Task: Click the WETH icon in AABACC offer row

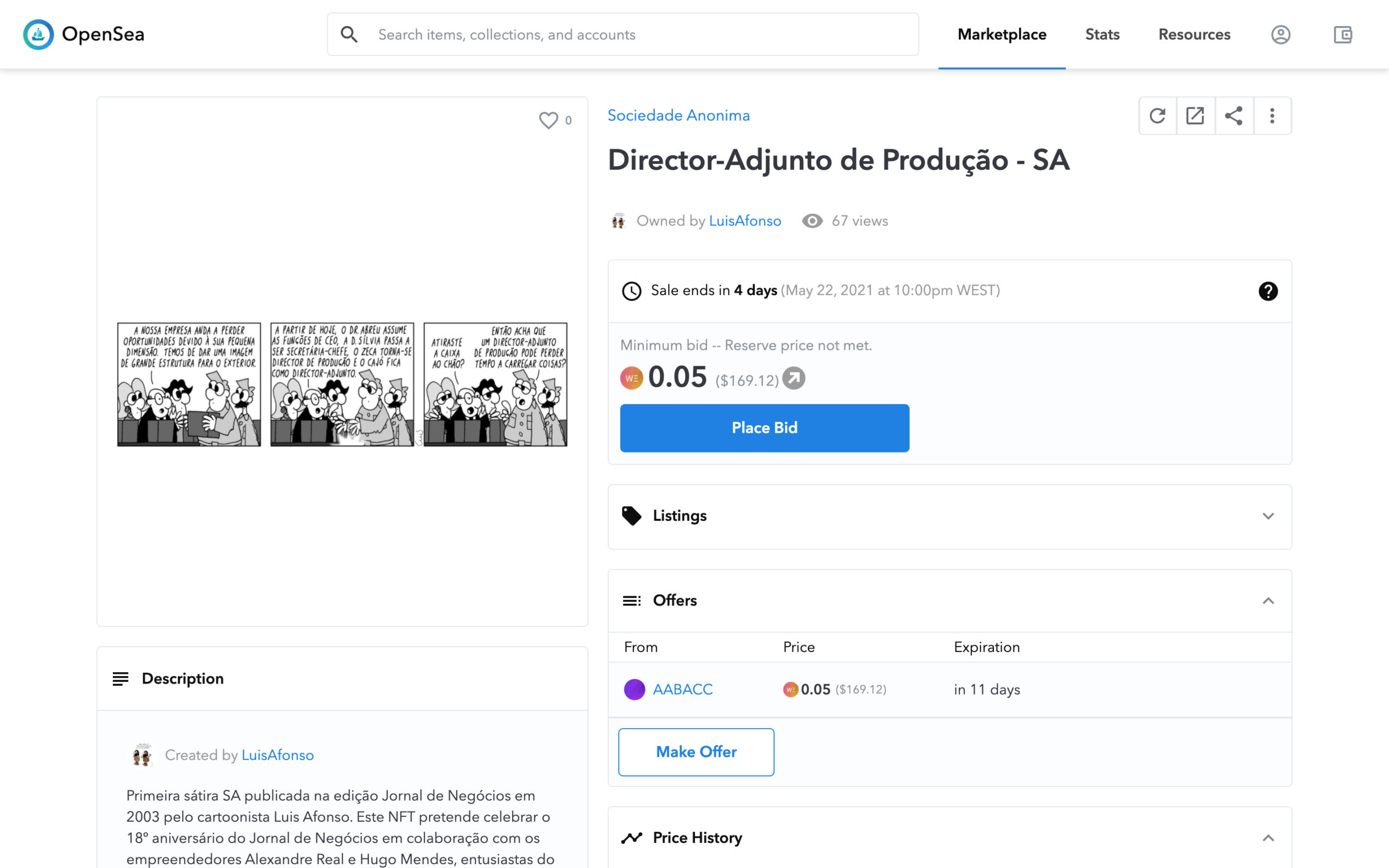Action: tap(791, 689)
